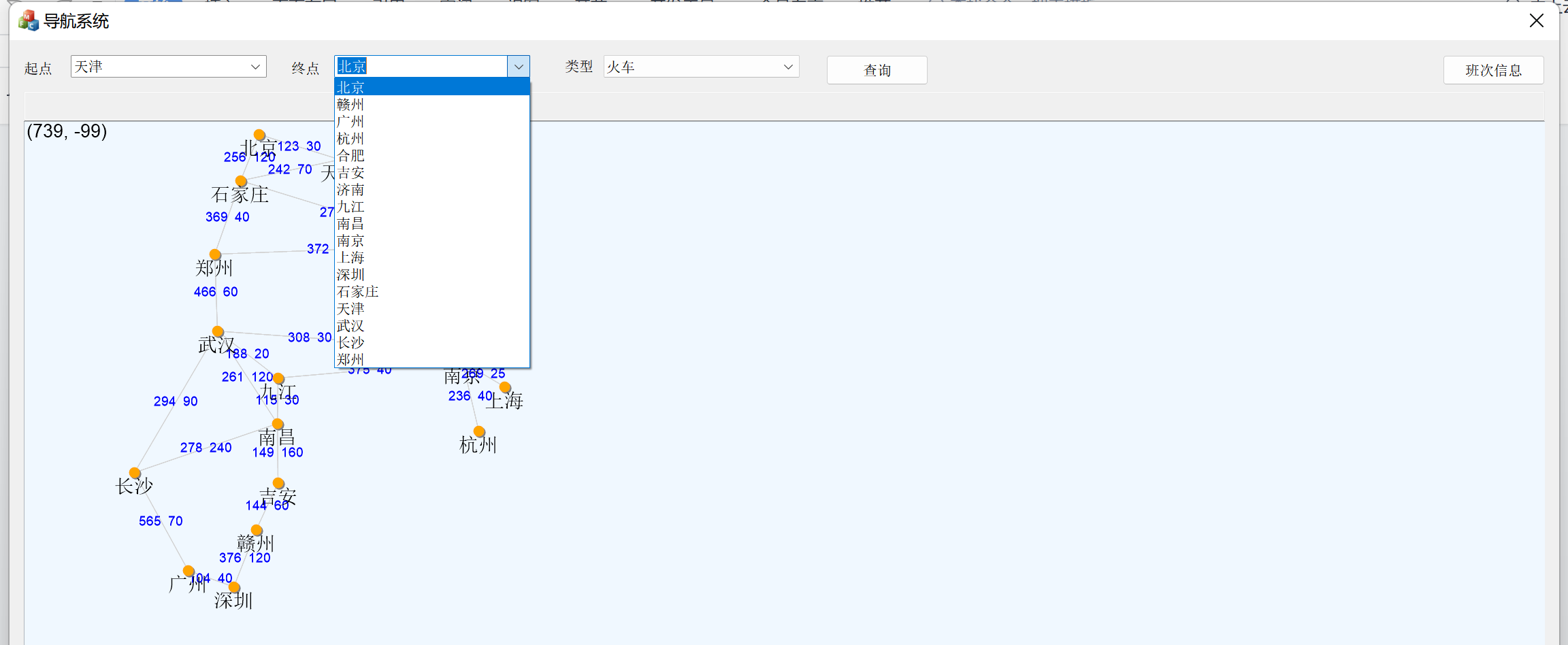Click the 南昌 city node dot
Screen dimensions: 1568x645
pyautogui.click(x=278, y=424)
